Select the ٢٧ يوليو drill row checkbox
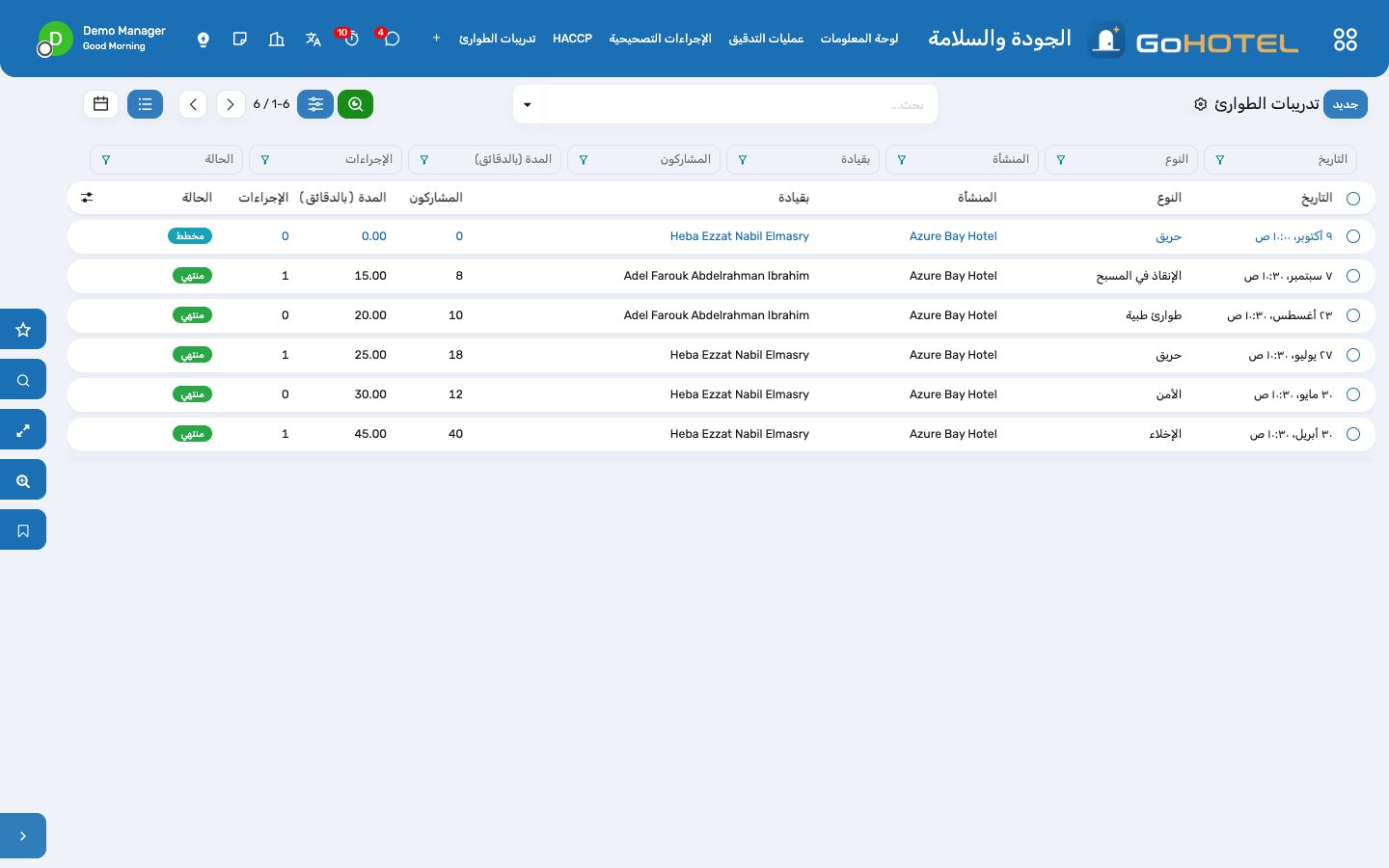 [1353, 355]
